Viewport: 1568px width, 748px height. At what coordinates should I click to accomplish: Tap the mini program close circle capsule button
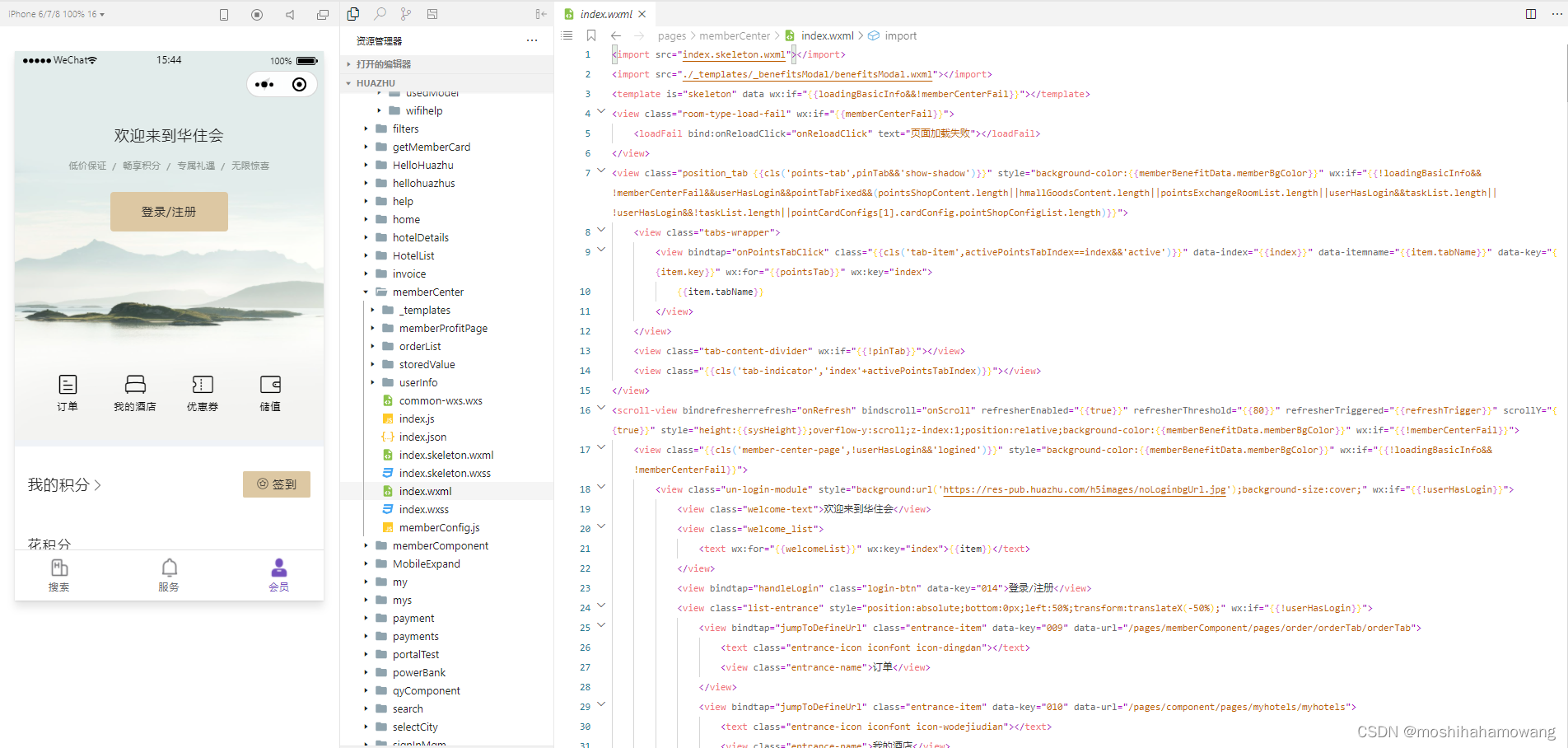point(300,84)
